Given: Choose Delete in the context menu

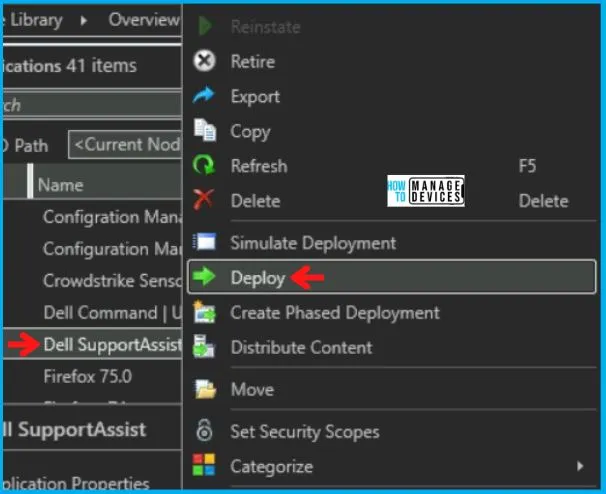Looking at the screenshot, I should click(x=392, y=200).
